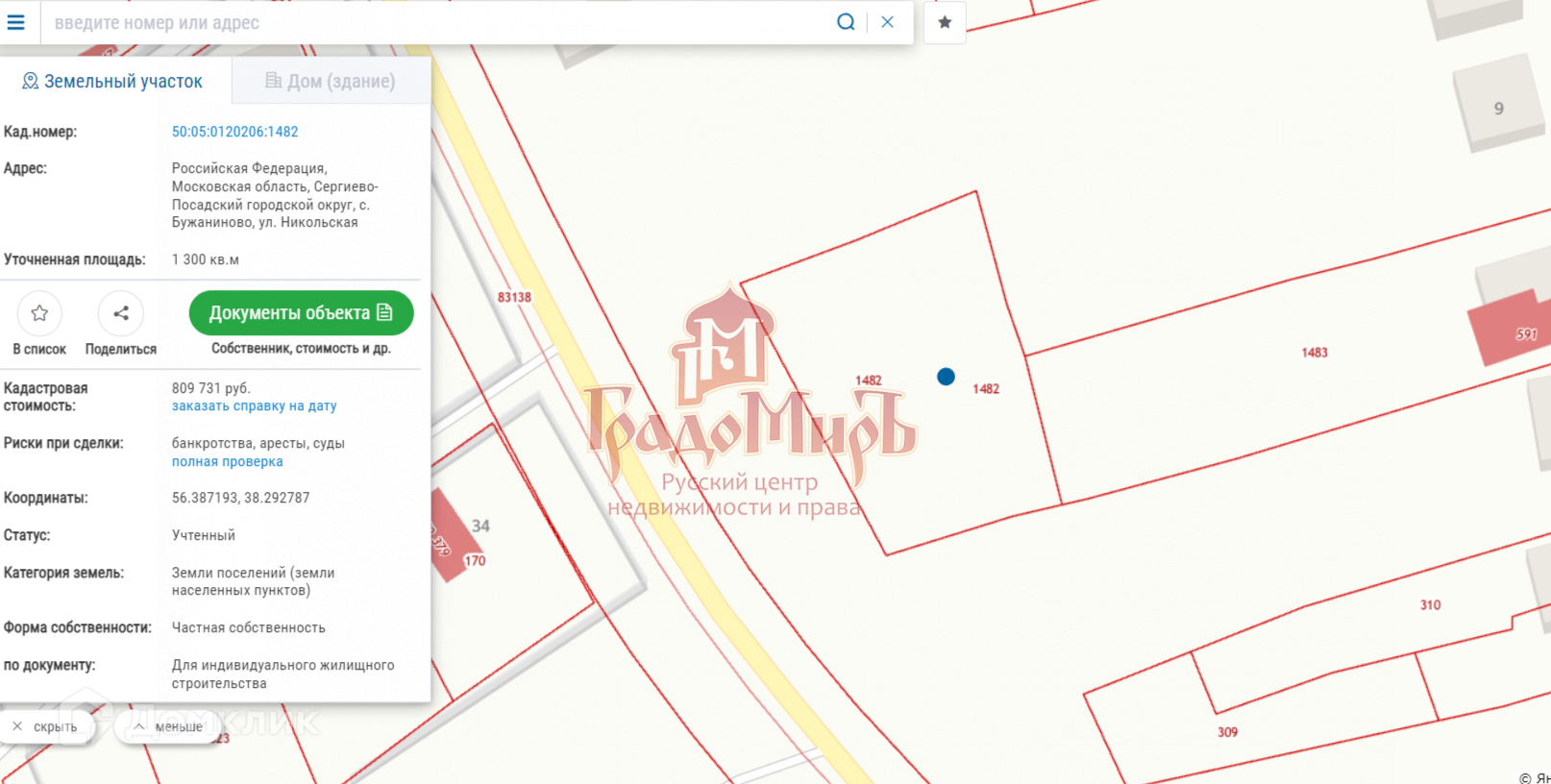Select parcel 310 on the map
The height and width of the screenshot is (784, 1551).
click(1430, 605)
